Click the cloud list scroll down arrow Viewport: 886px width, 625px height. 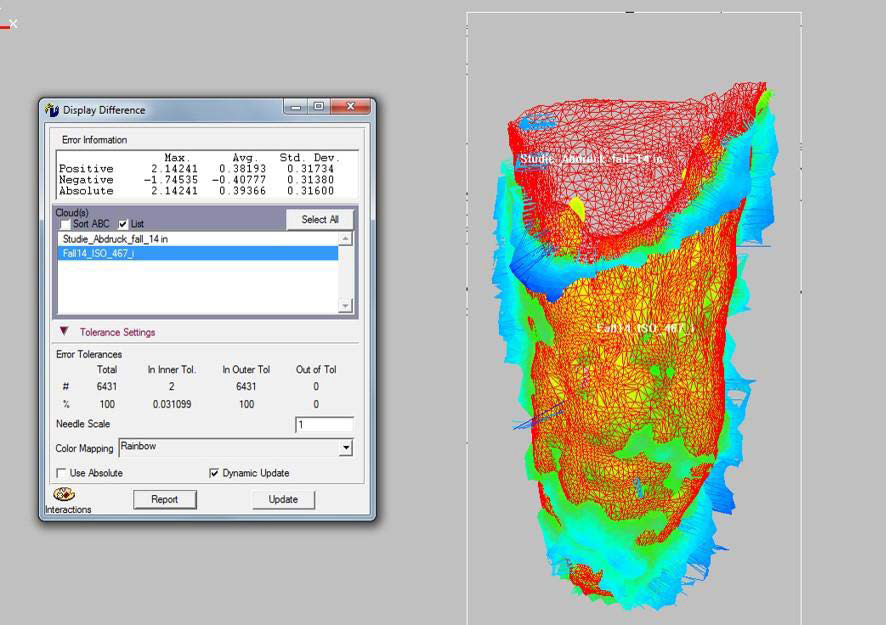coord(345,306)
